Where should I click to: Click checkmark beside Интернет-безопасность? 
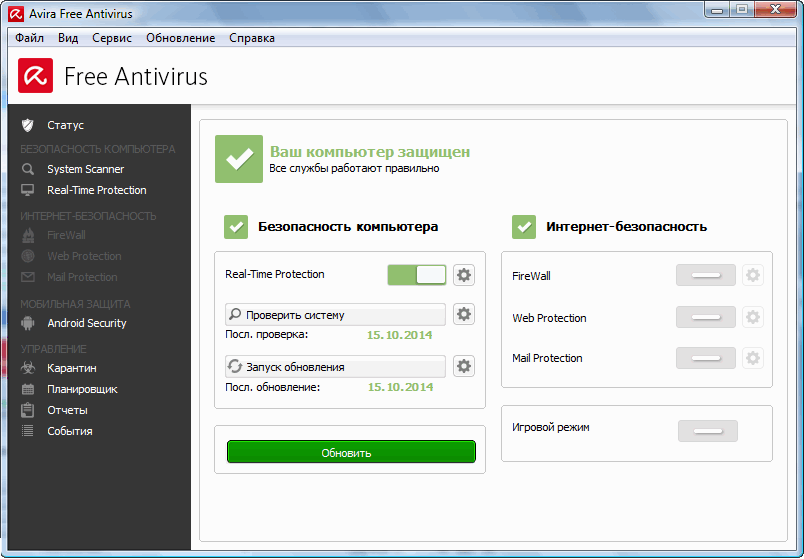(x=524, y=227)
